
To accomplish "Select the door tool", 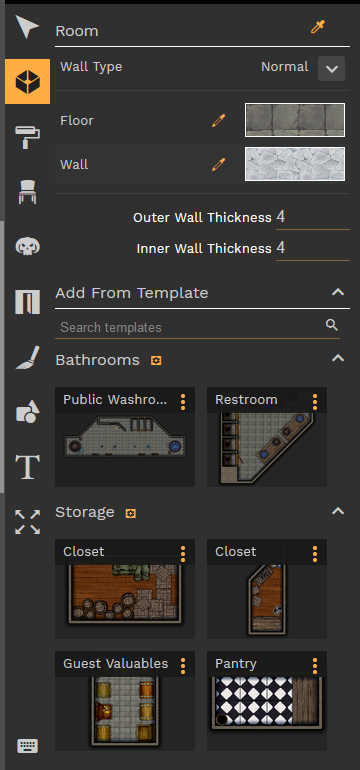I will [x=28, y=302].
